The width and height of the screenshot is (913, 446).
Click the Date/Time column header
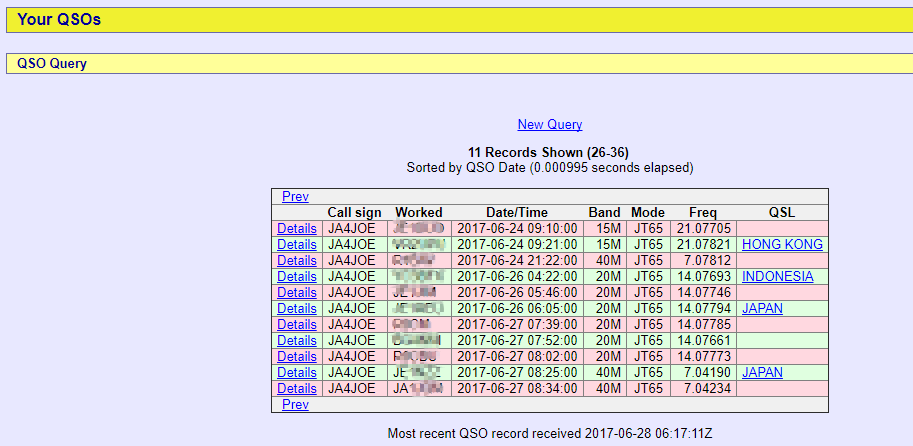(517, 213)
